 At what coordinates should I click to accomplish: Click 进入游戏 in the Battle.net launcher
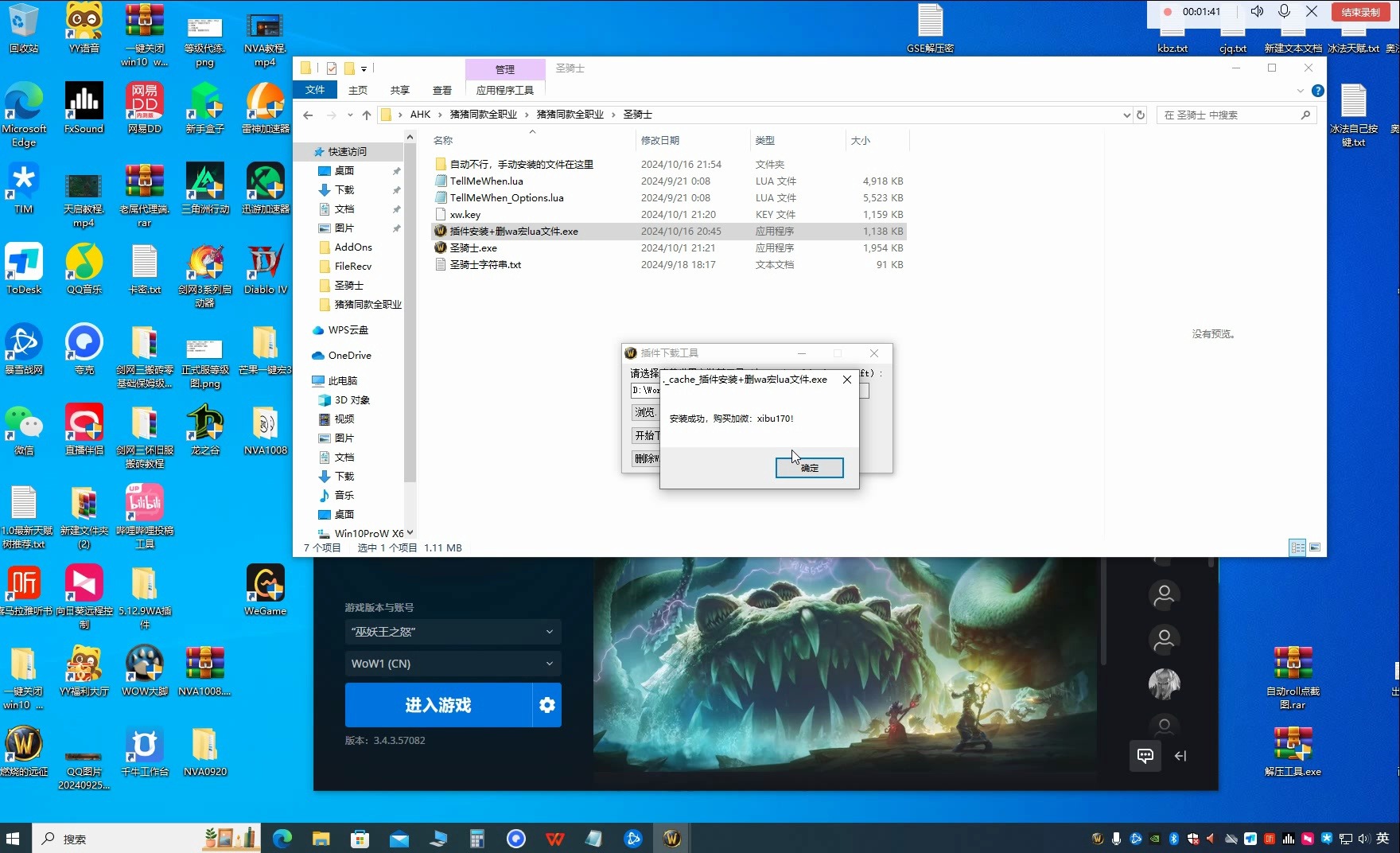click(x=438, y=705)
